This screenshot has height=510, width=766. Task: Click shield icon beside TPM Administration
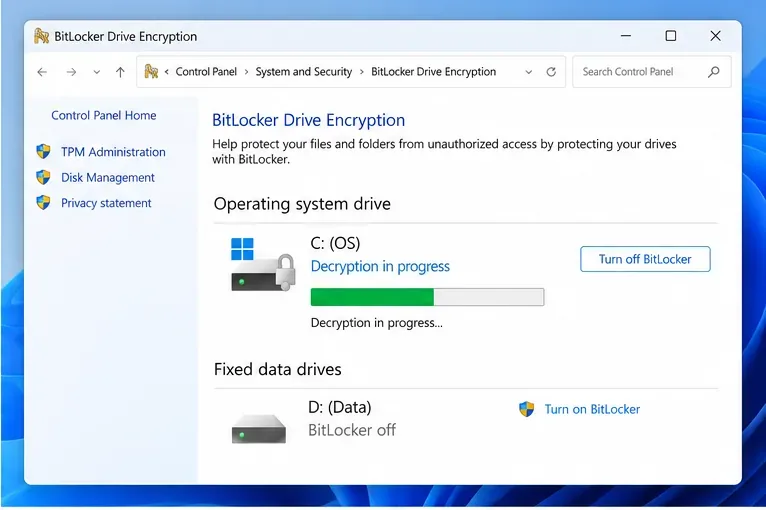coord(43,151)
